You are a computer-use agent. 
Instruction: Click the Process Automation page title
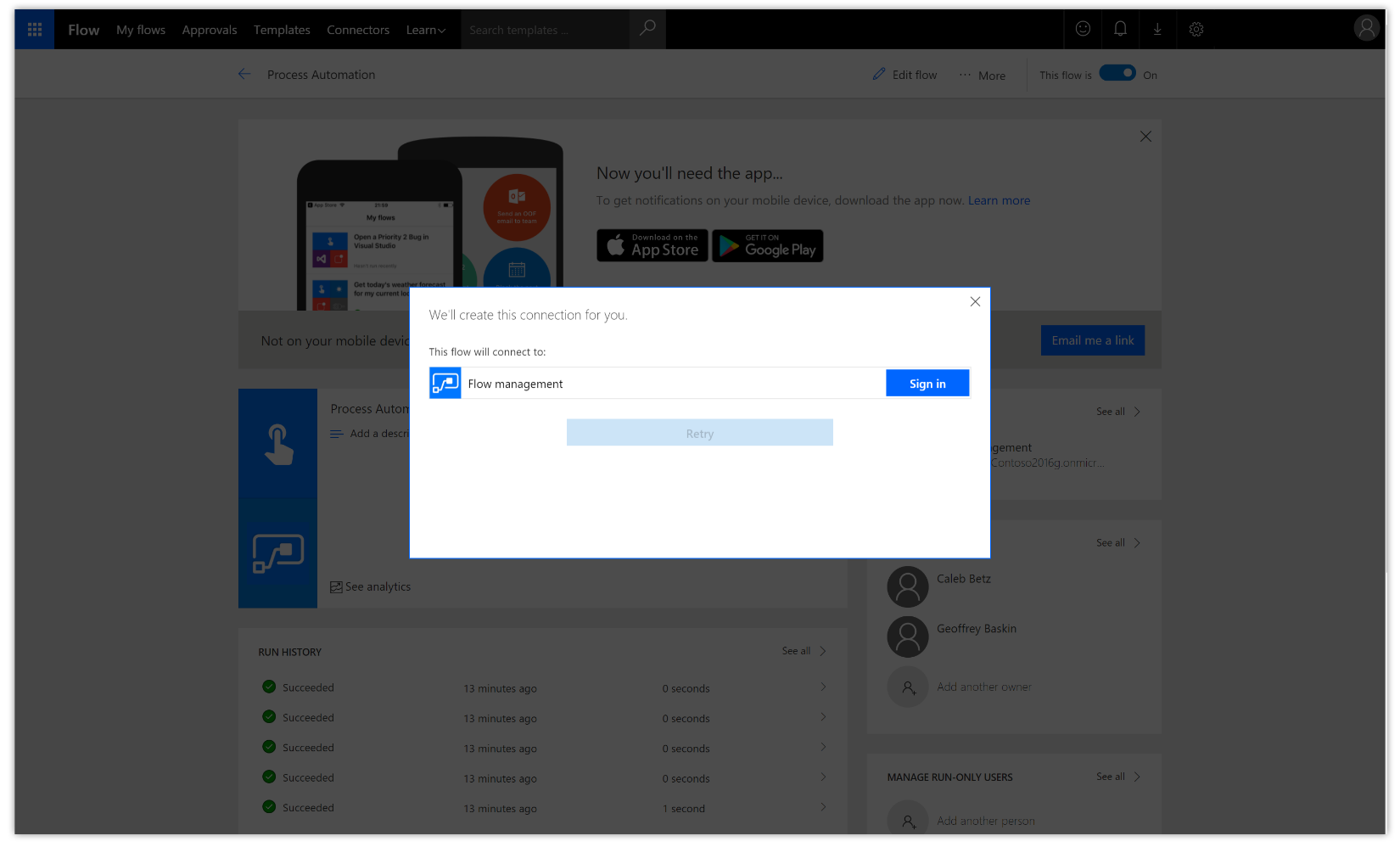coord(321,75)
